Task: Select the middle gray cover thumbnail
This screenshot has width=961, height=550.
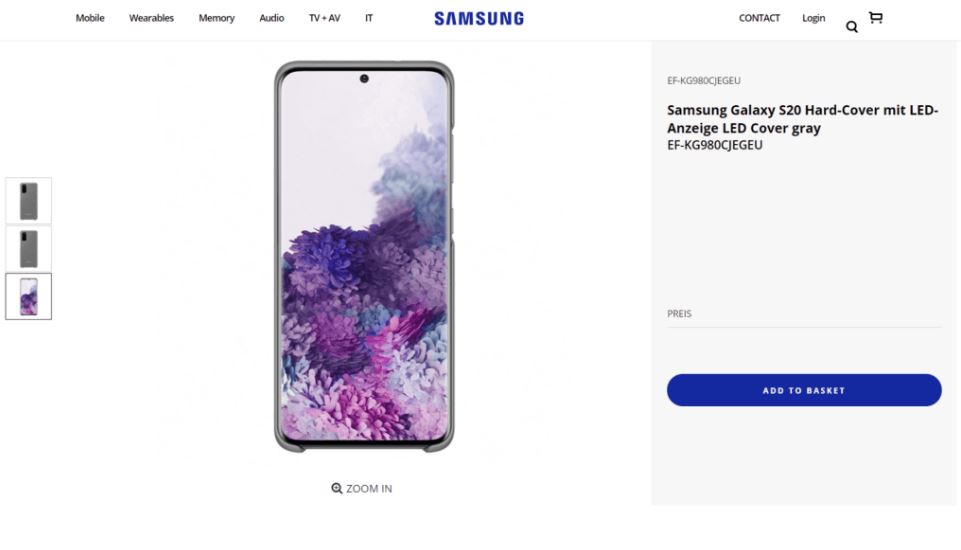Action: click(x=28, y=249)
